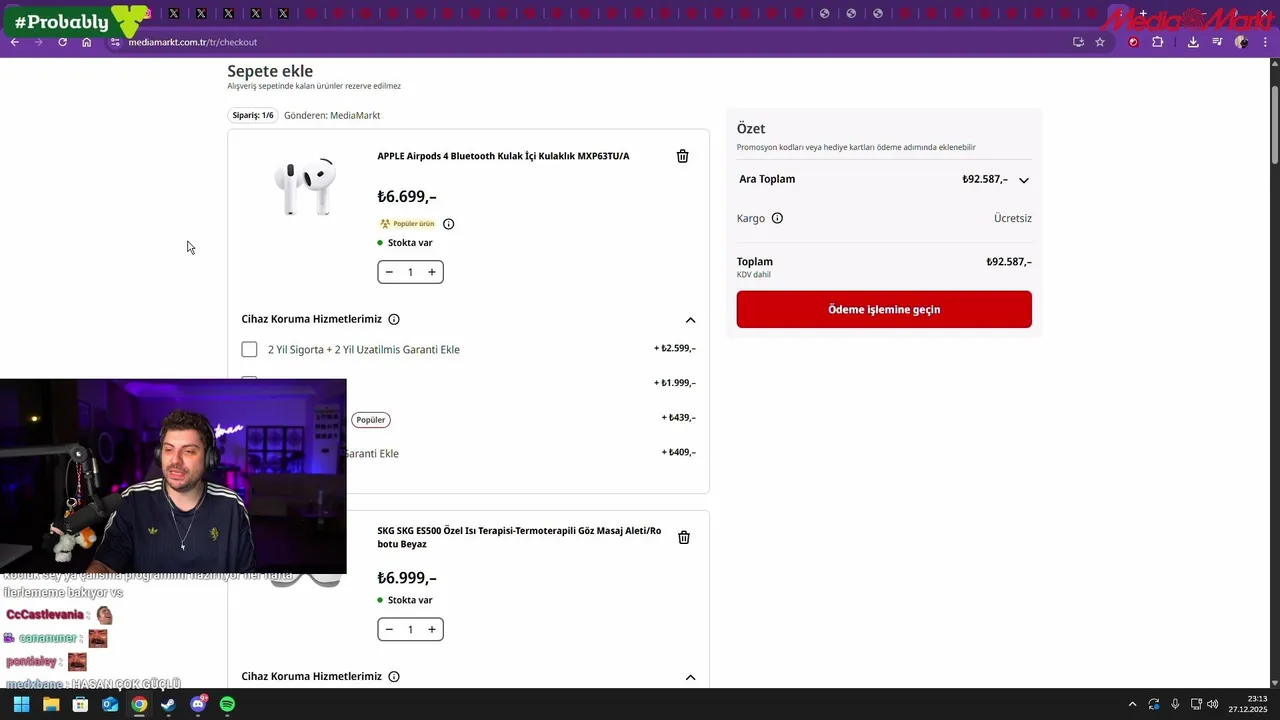Open Steam from taskbar
Screen dimensions: 1280x720
click(168, 704)
